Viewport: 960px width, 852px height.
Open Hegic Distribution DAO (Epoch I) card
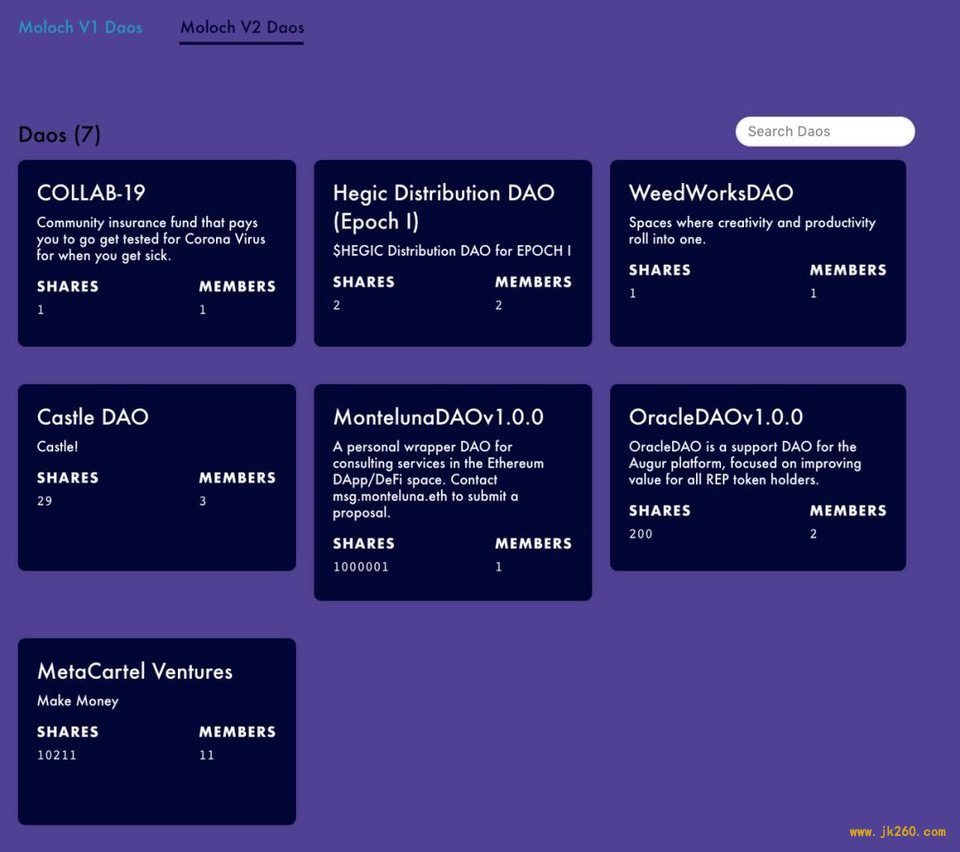[x=453, y=253]
